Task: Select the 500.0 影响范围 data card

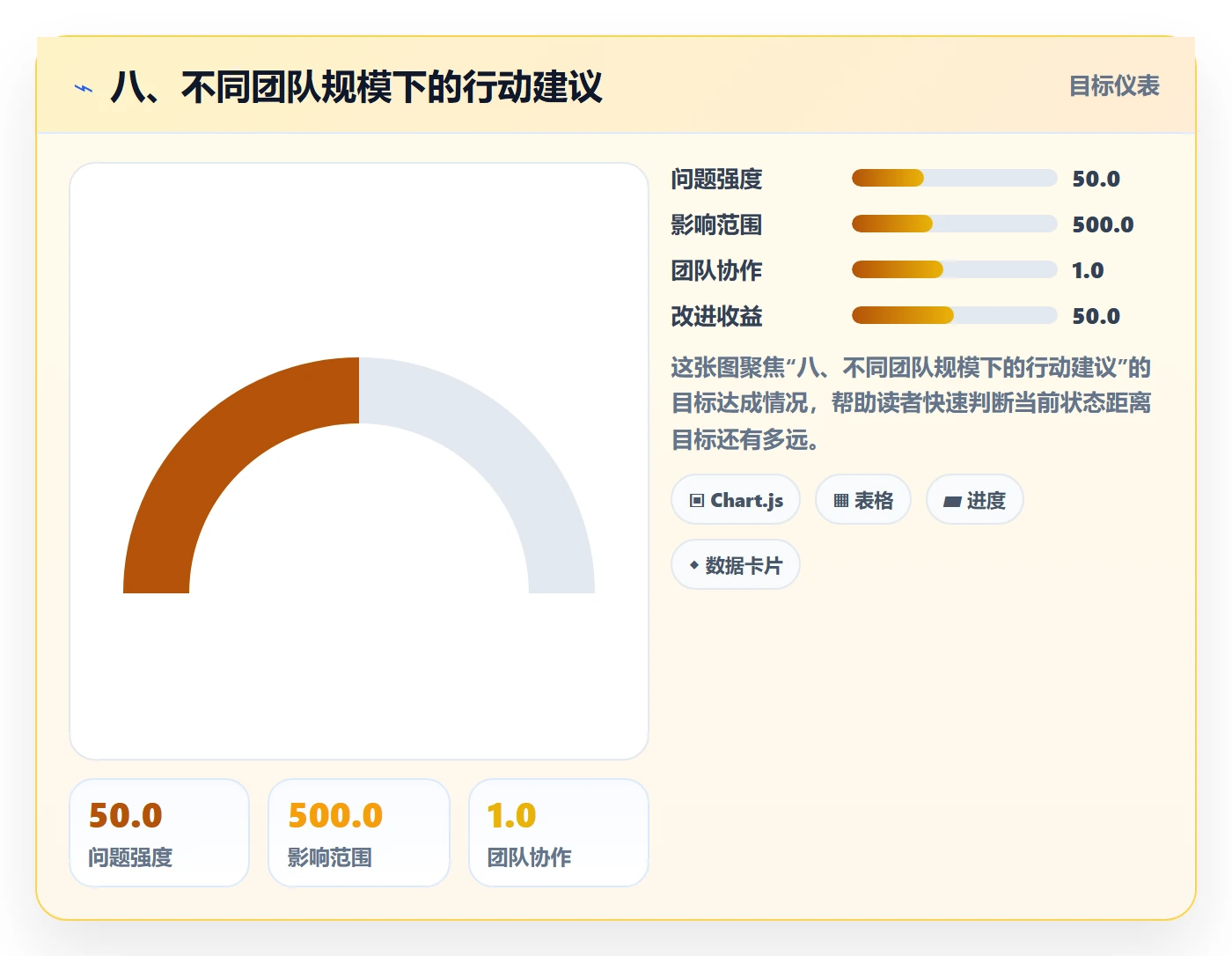Action: (359, 833)
